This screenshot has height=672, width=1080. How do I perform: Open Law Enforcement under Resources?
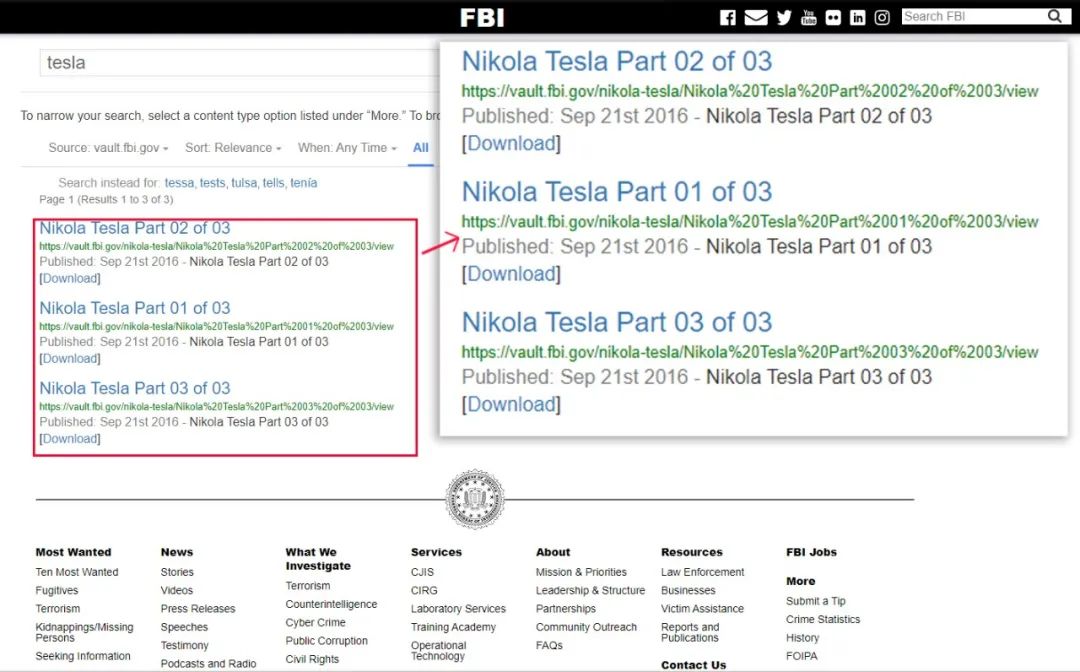pos(703,571)
